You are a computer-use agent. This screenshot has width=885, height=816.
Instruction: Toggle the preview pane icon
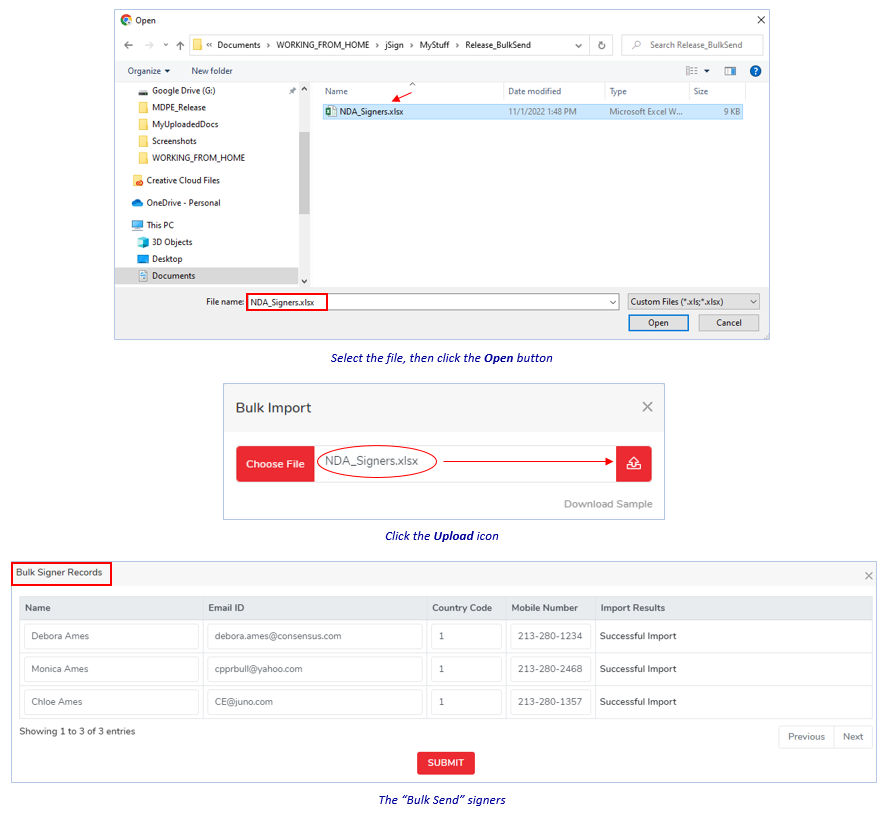pos(730,71)
